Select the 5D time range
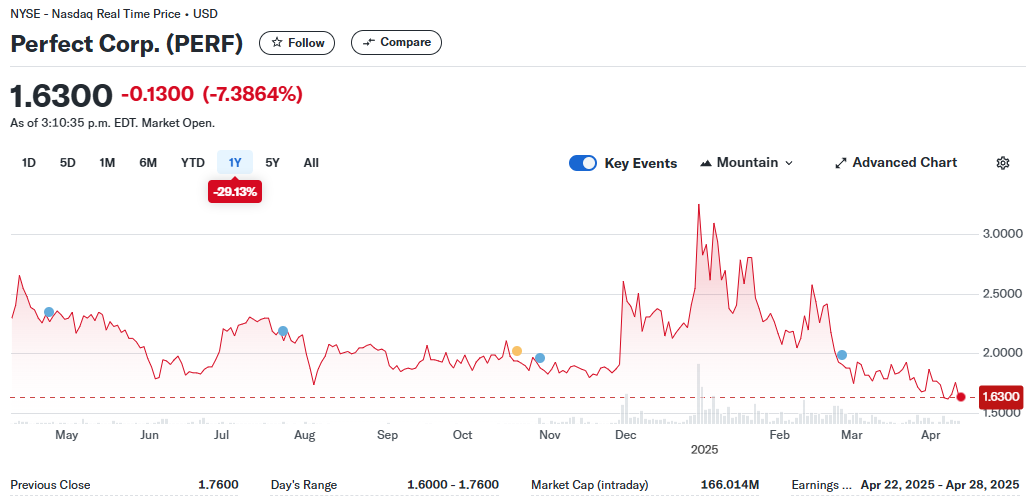 (68, 162)
